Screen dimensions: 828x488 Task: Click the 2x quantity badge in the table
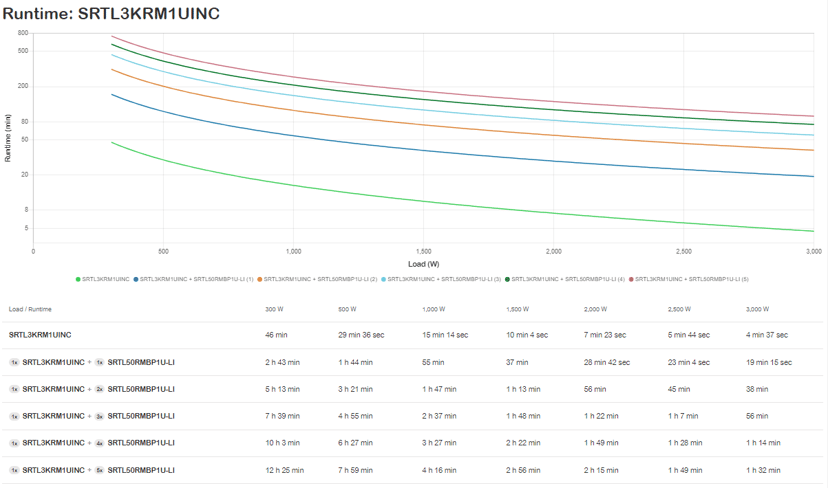[x=99, y=389]
